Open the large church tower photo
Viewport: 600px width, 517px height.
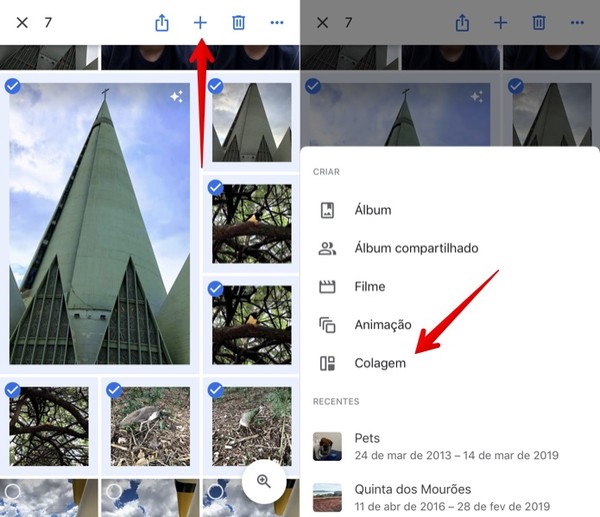coord(99,223)
